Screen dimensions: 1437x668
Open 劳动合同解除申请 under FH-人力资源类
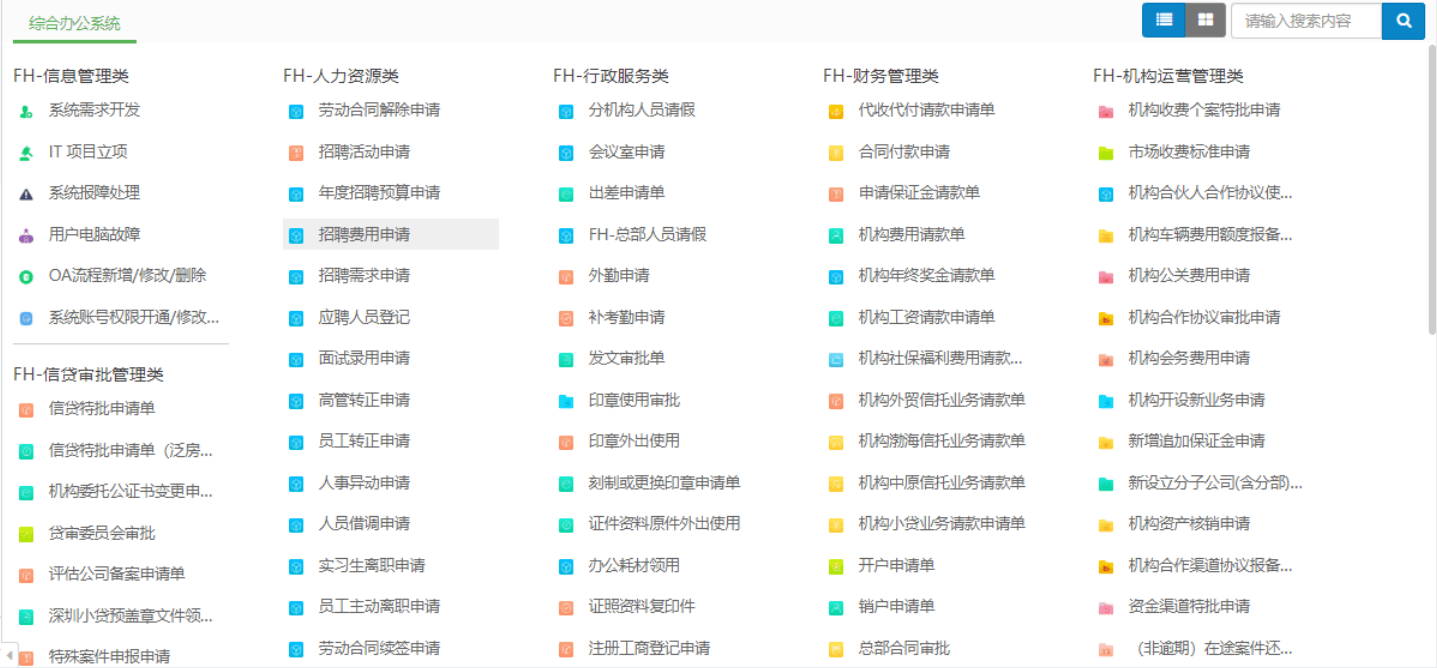pos(369,111)
